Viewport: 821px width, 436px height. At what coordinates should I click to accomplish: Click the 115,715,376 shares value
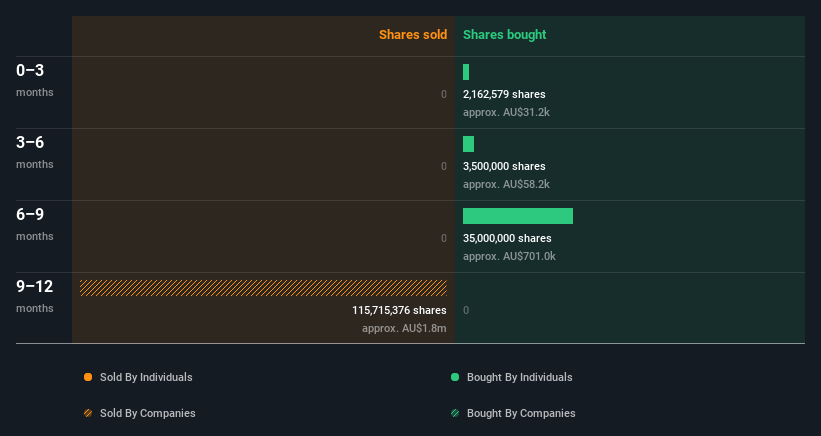coord(400,310)
